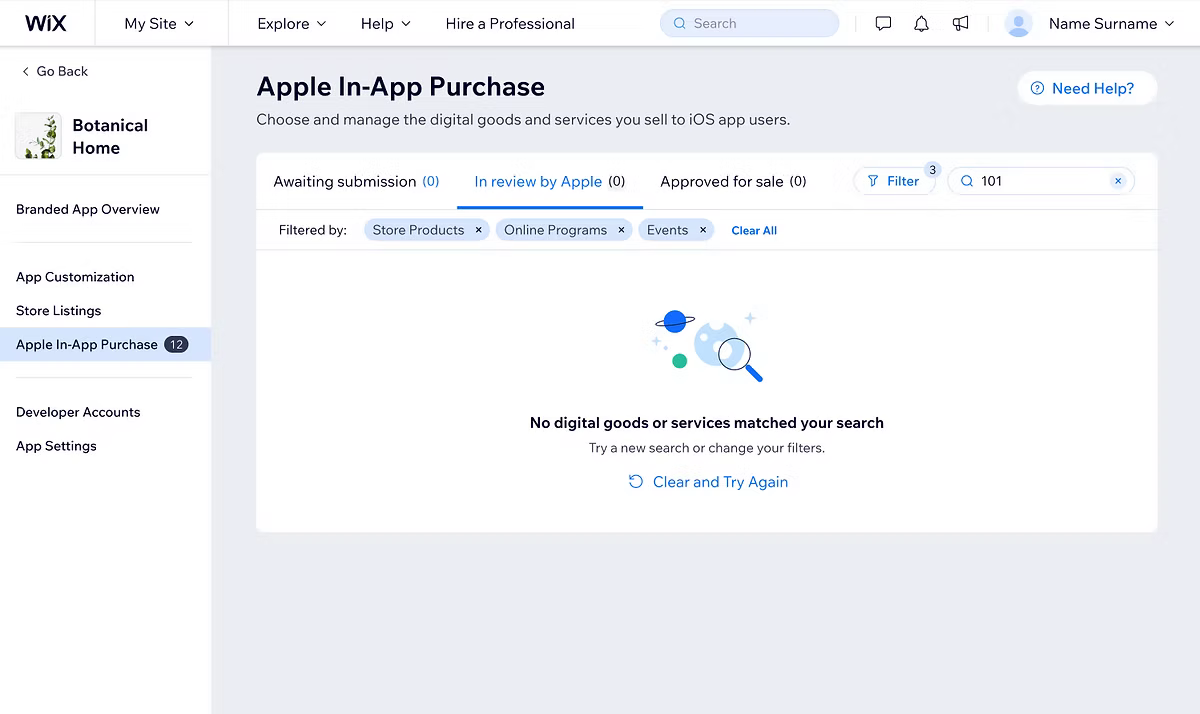This screenshot has height=714, width=1200.
Task: Go to App Customization
Action: coord(75,277)
